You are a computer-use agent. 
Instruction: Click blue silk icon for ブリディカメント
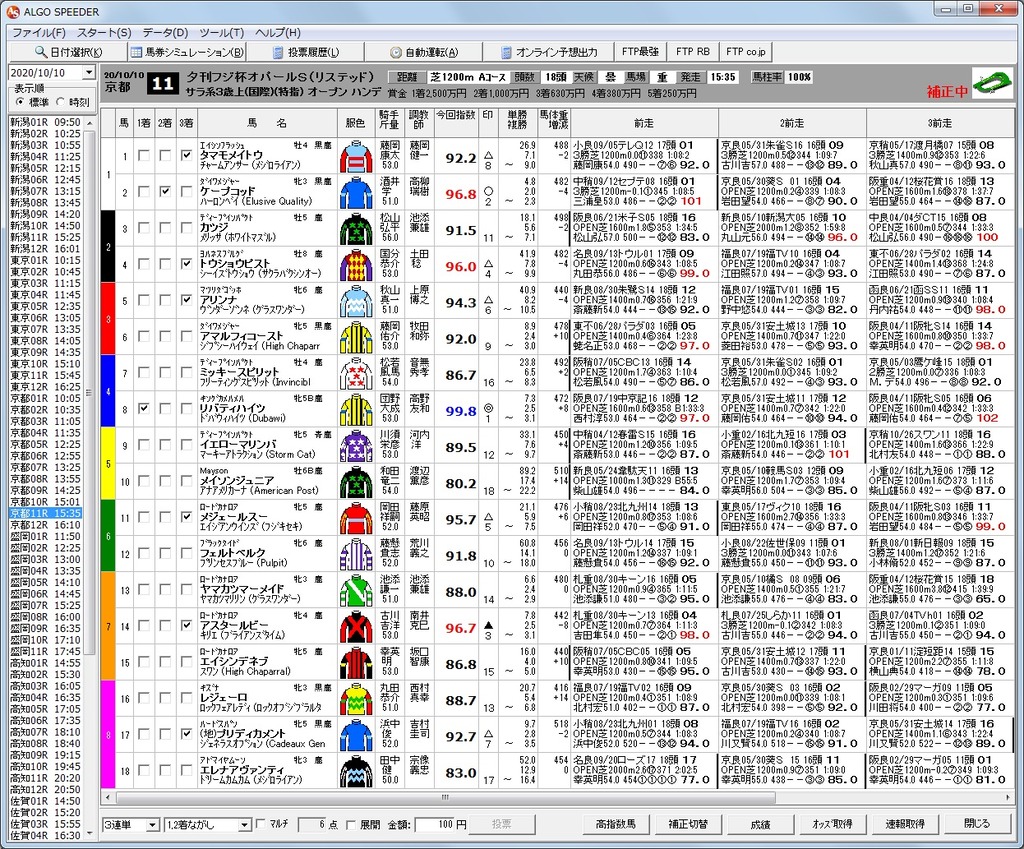coord(356,735)
